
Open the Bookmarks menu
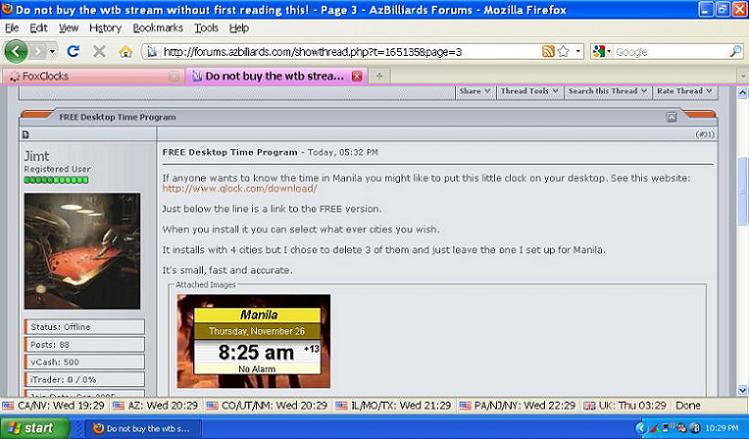(x=157, y=28)
